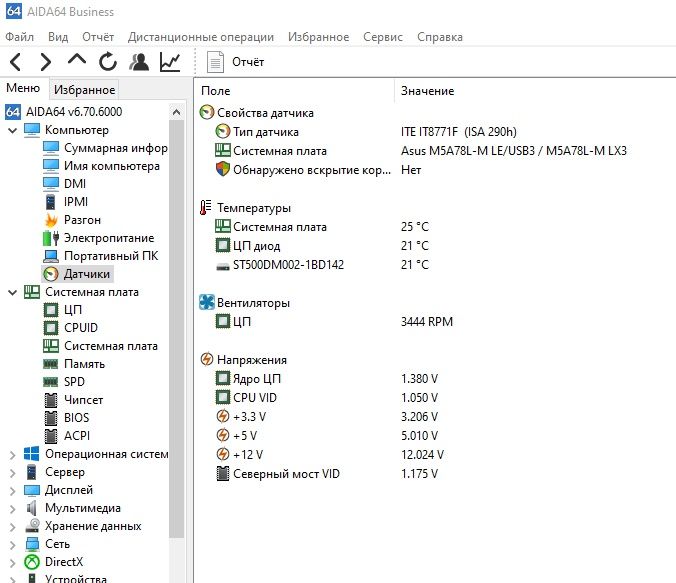The height and width of the screenshot is (583, 676).
Task: Open the SPD memory icon item
Action: (51, 382)
